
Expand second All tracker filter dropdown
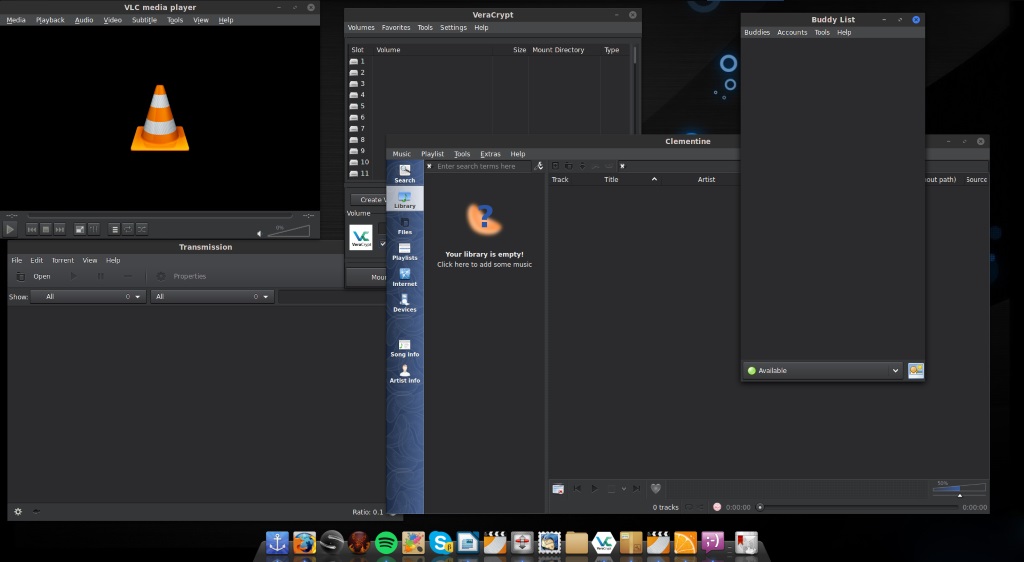(212, 296)
